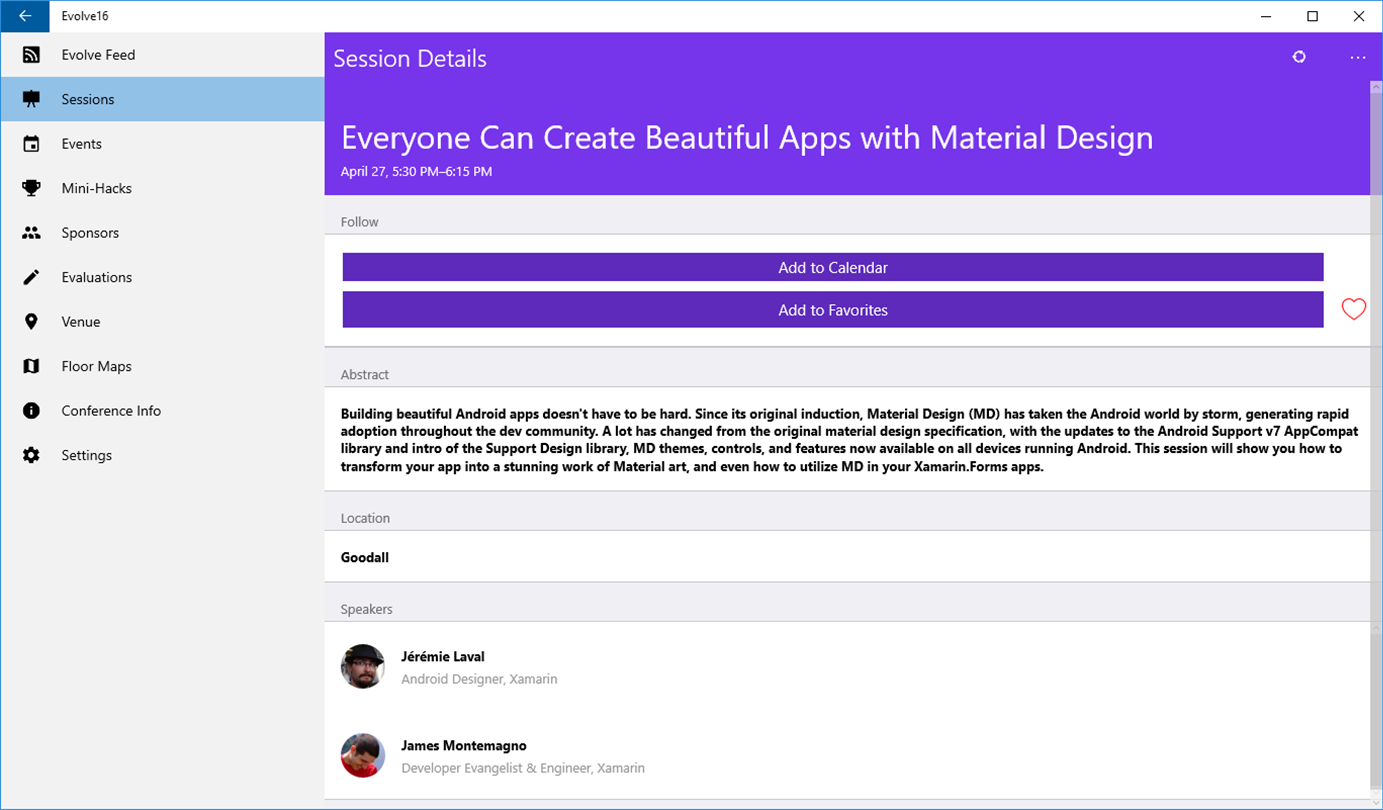Select Venue in the sidebar
Image resolution: width=1383 pixels, height=810 pixels.
163,322
